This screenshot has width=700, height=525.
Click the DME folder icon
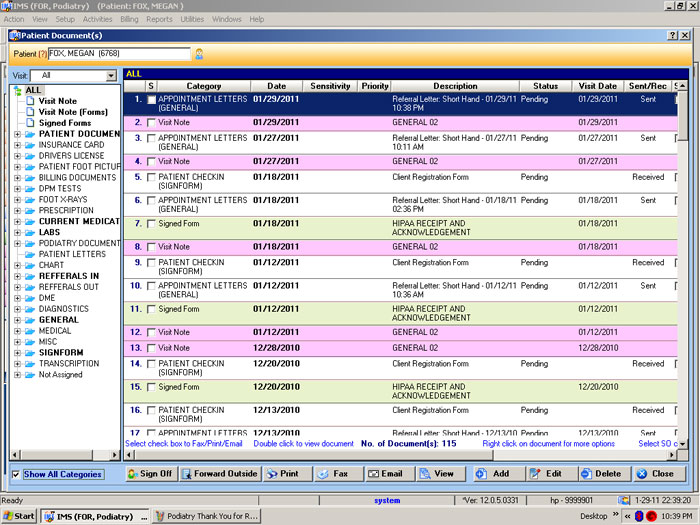coord(30,298)
